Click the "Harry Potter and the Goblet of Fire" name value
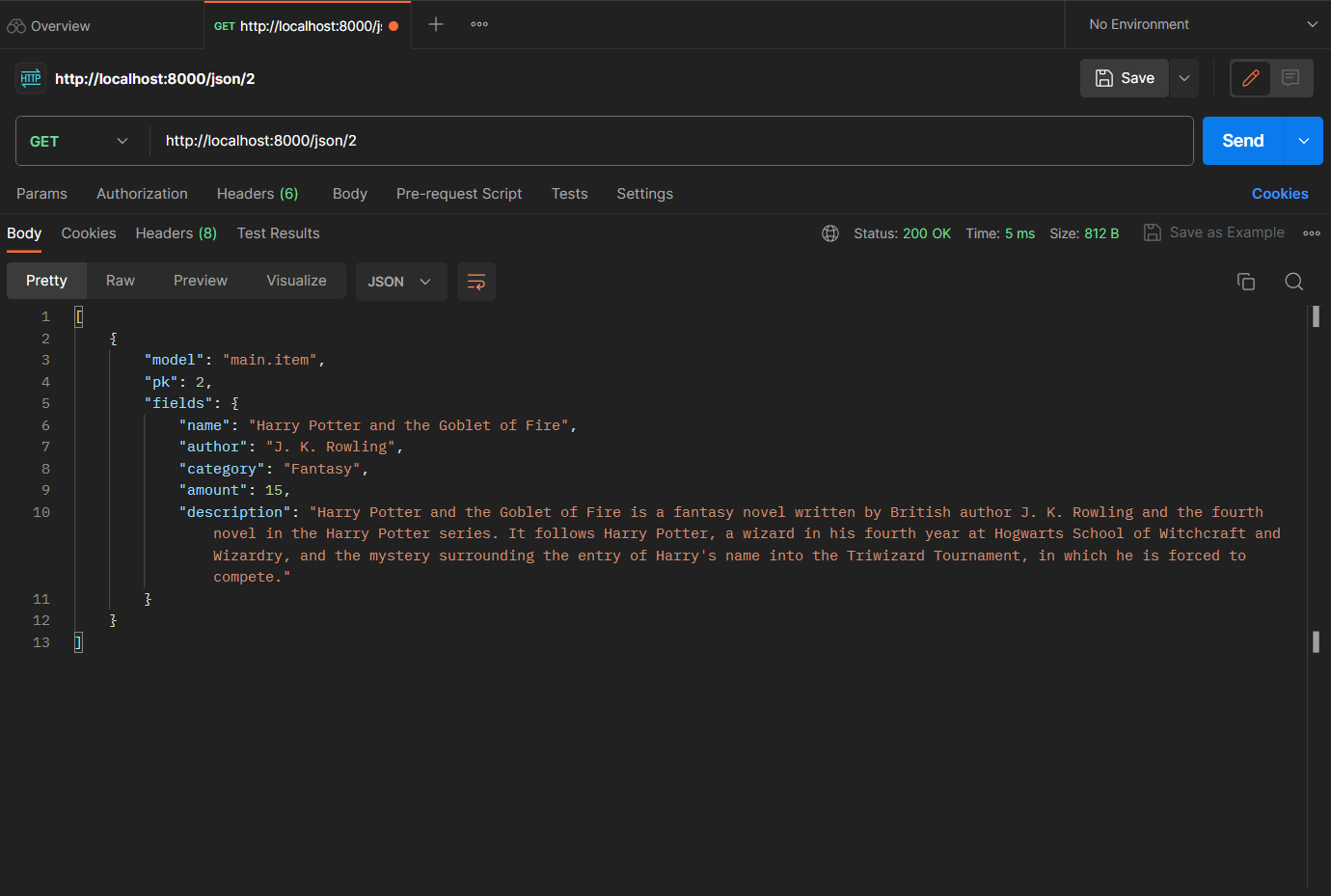Viewport: 1331px width, 896px height. [x=409, y=425]
